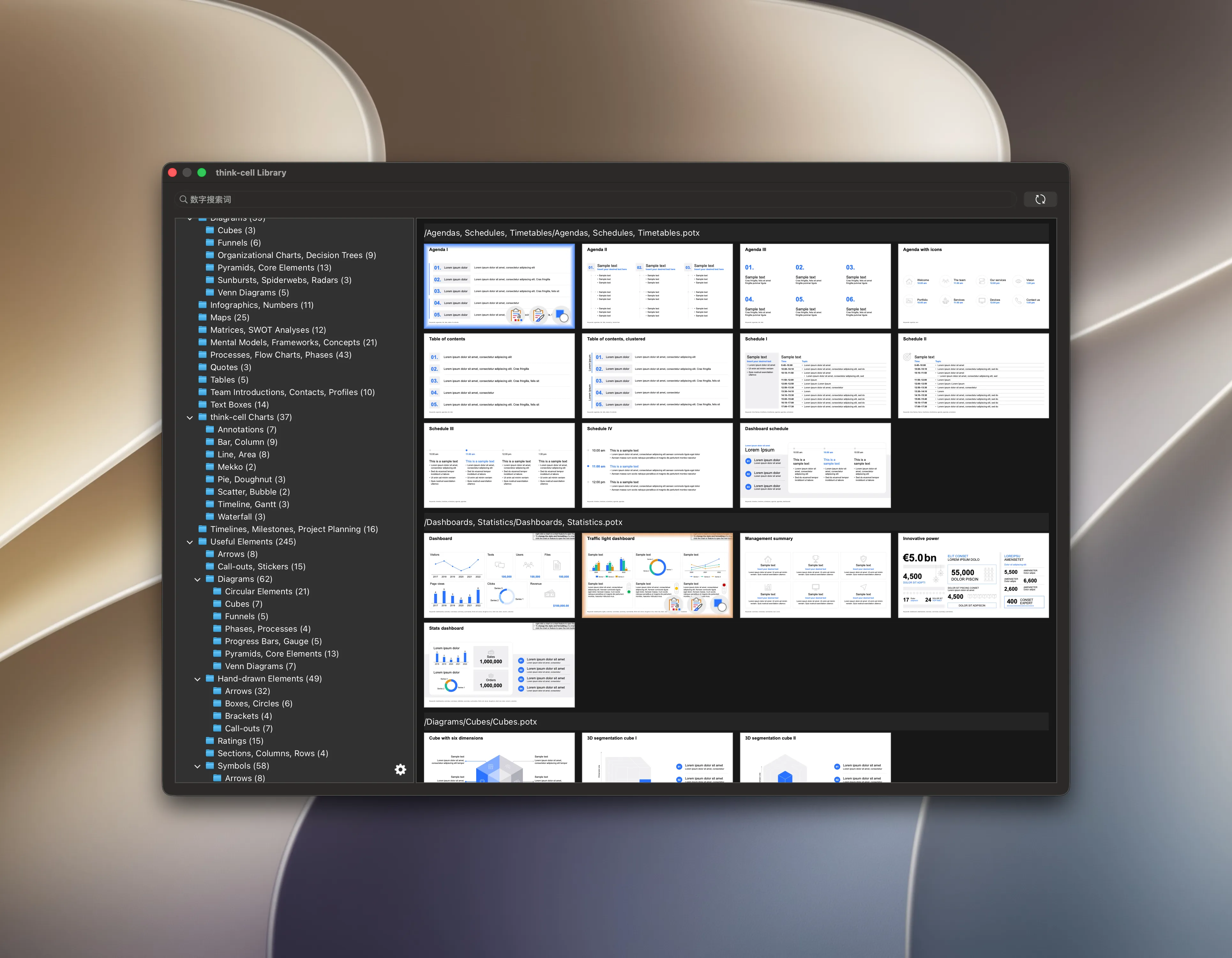Select Stats dashboard thumbnail
This screenshot has height=958, width=1232.
pos(499,665)
